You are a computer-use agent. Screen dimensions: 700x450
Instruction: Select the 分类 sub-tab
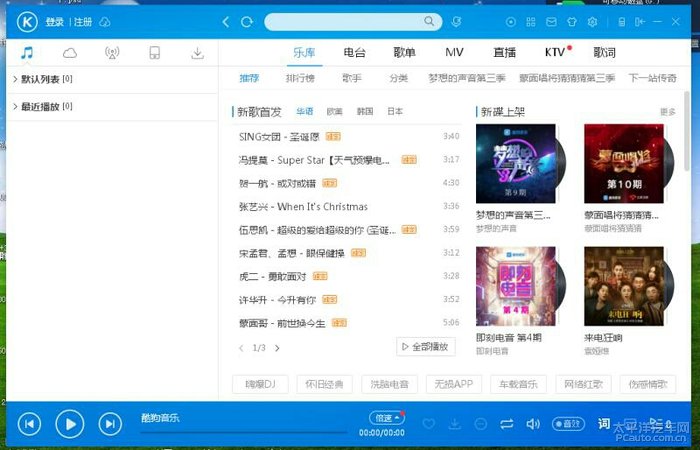(399, 78)
